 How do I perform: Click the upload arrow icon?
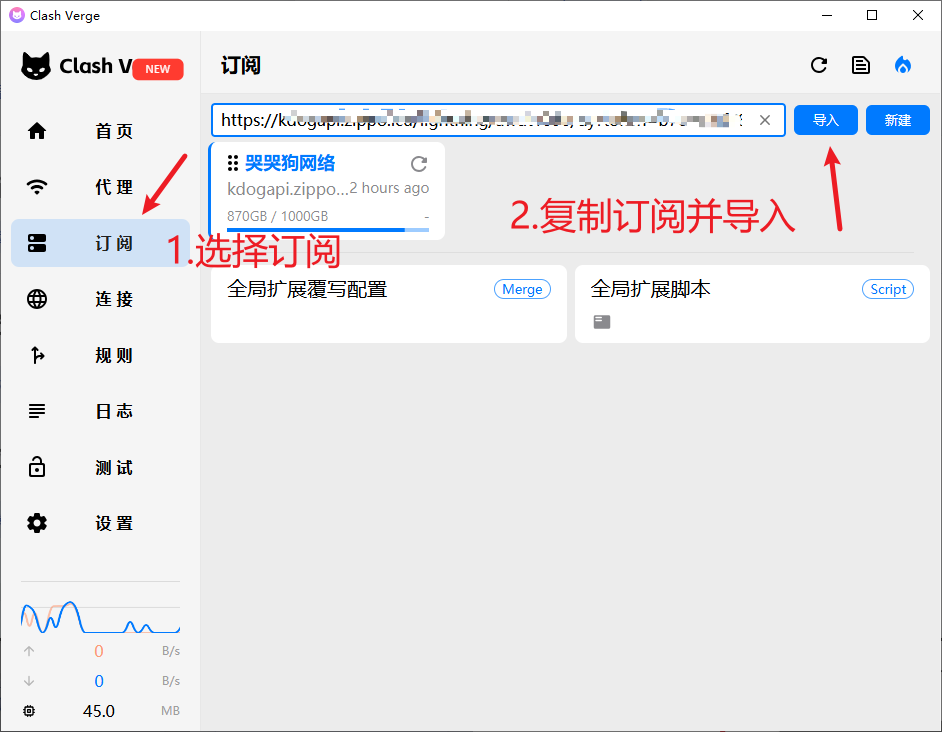(x=29, y=651)
